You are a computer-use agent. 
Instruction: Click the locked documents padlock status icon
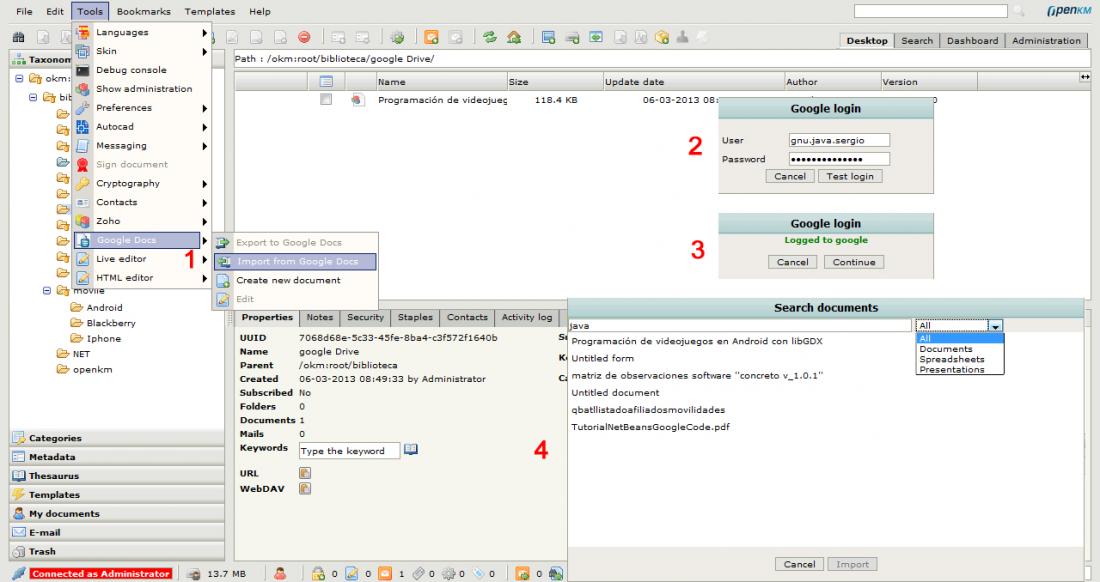point(318,573)
